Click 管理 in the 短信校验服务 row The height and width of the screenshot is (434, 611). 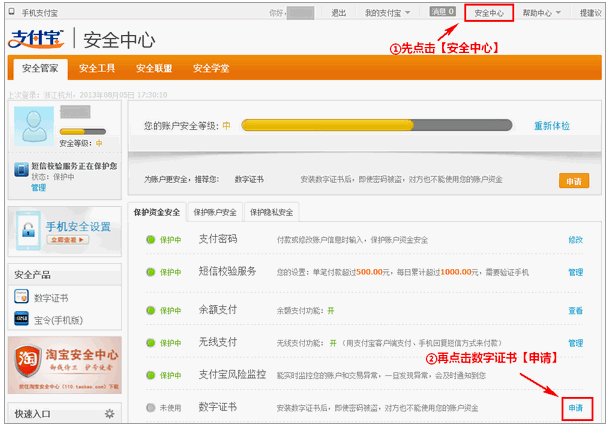click(575, 272)
